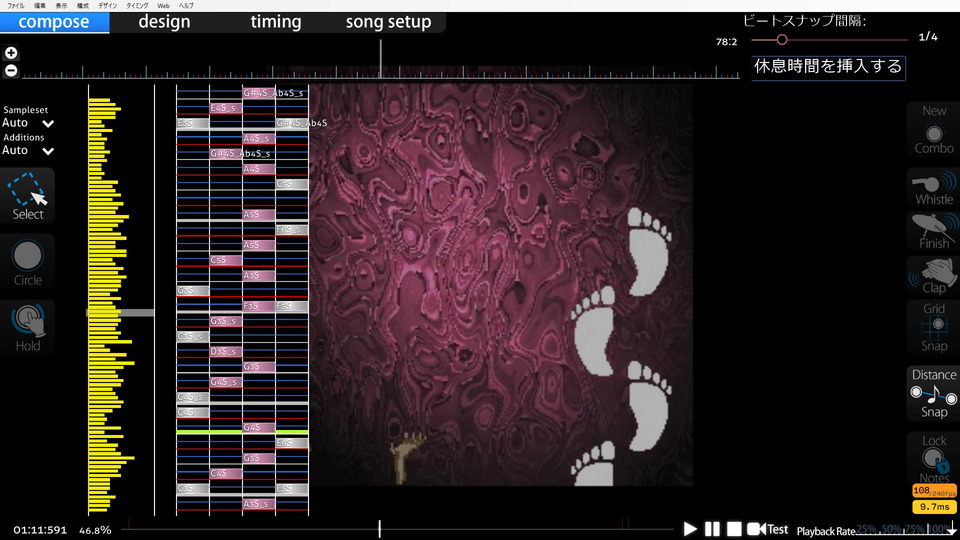
Task: Open the タイミング menu
Action: click(137, 6)
